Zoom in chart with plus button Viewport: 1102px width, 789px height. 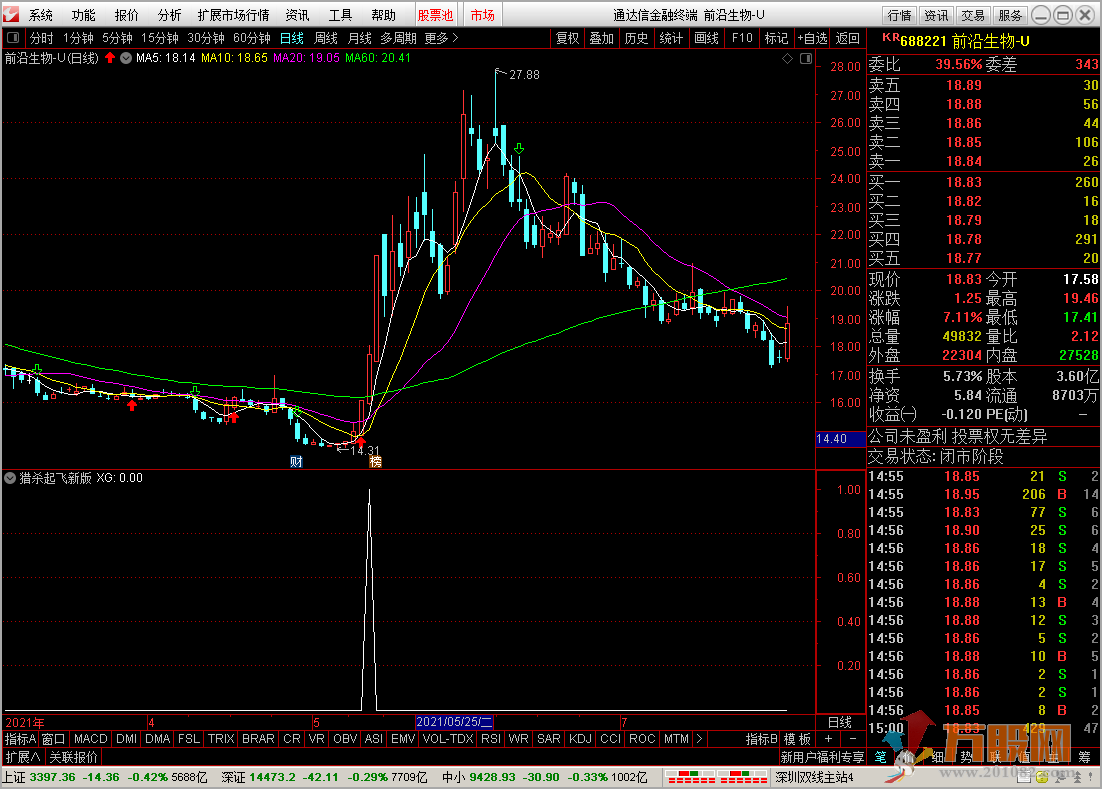click(829, 738)
